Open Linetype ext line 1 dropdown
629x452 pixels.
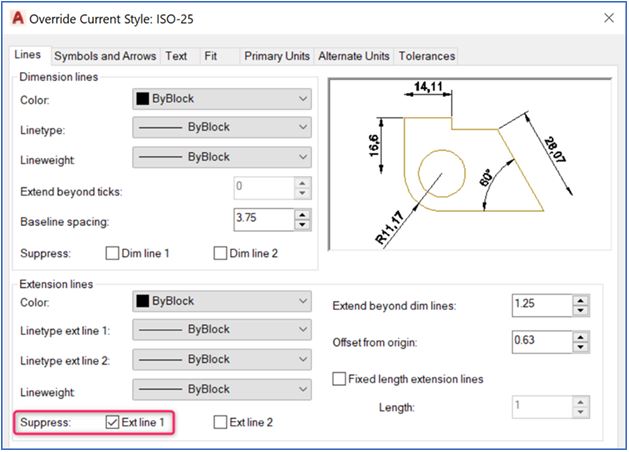[222, 329]
